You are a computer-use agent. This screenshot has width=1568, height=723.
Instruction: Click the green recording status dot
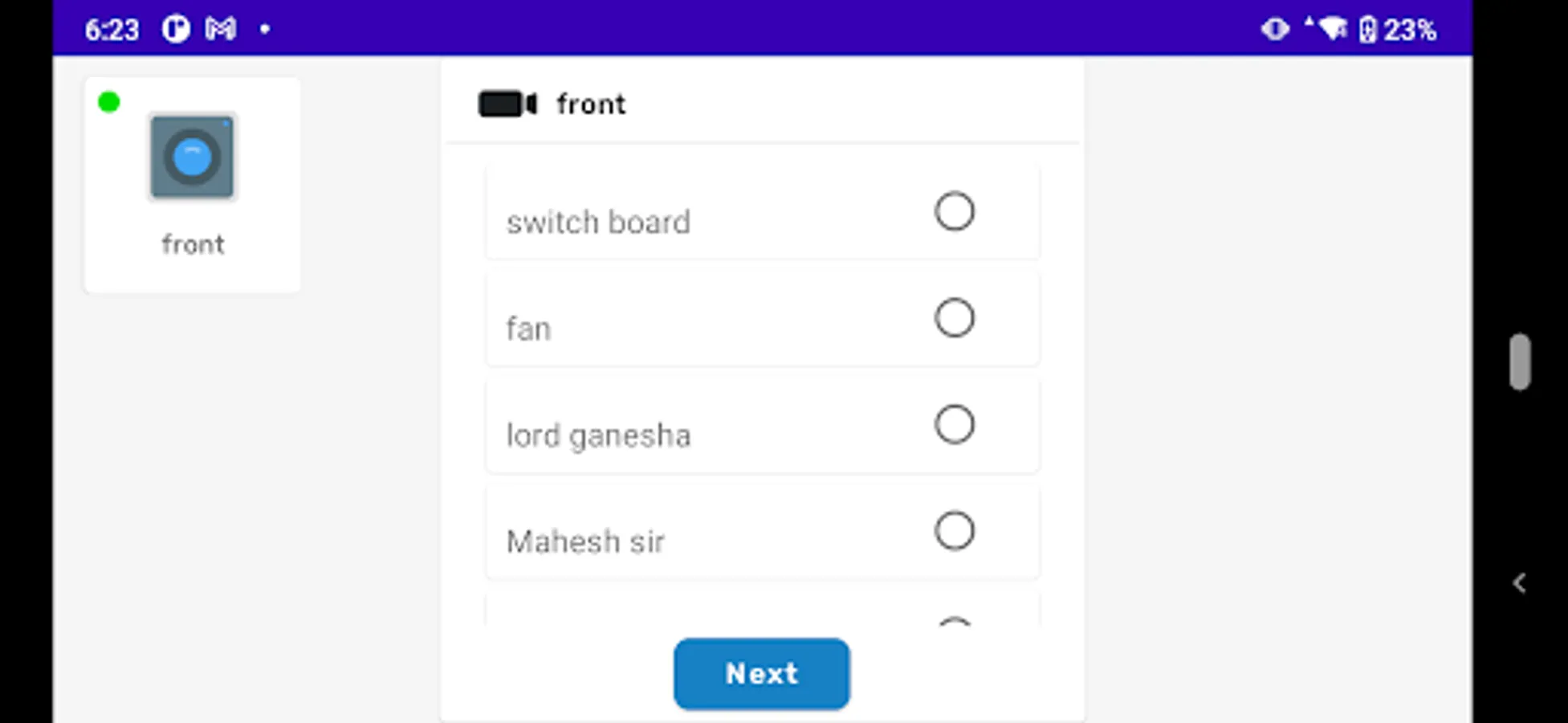pos(109,101)
